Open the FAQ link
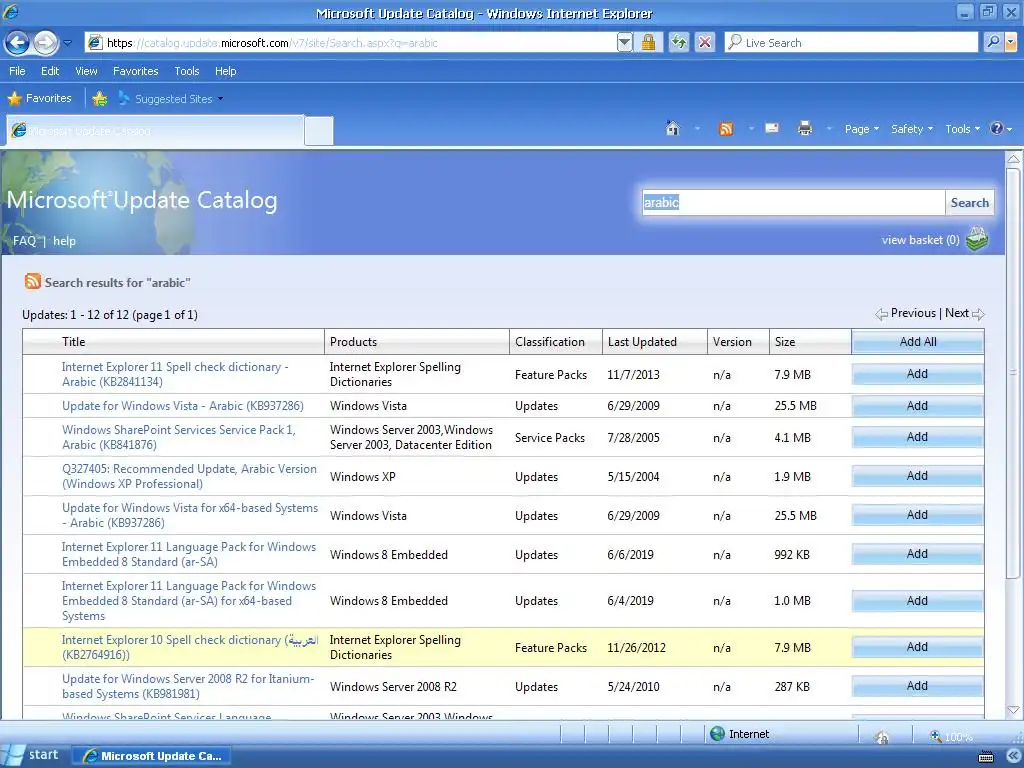Screen dimensions: 1024x768 (24, 240)
